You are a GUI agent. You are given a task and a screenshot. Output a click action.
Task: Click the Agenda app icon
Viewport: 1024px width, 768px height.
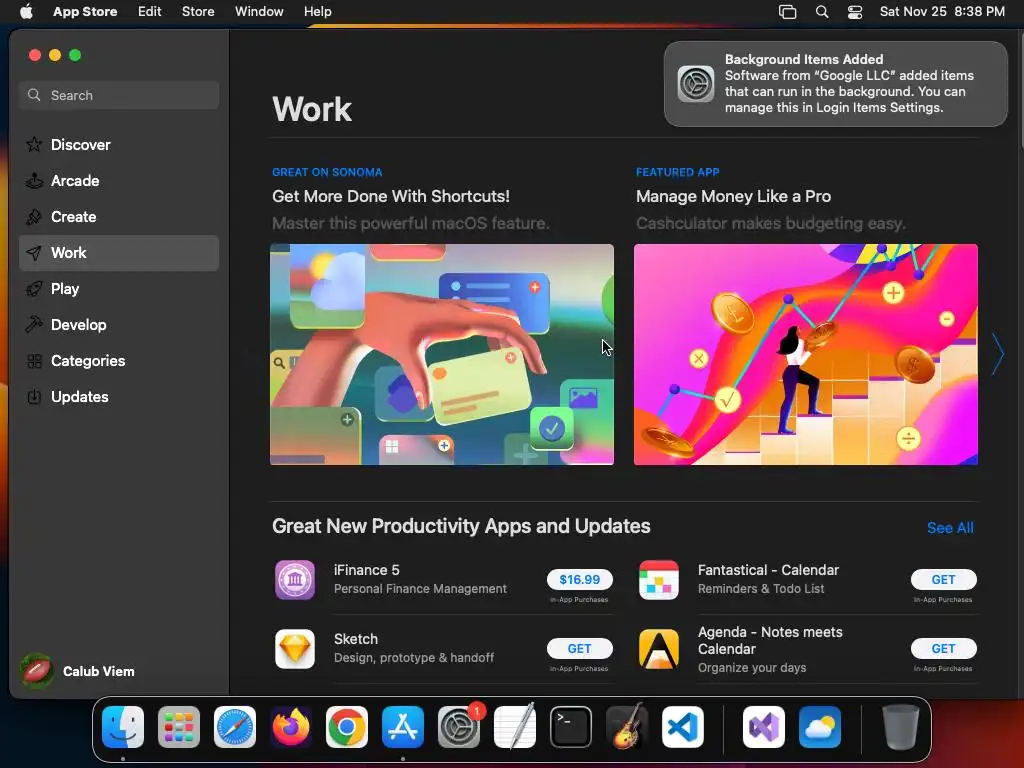click(x=658, y=648)
